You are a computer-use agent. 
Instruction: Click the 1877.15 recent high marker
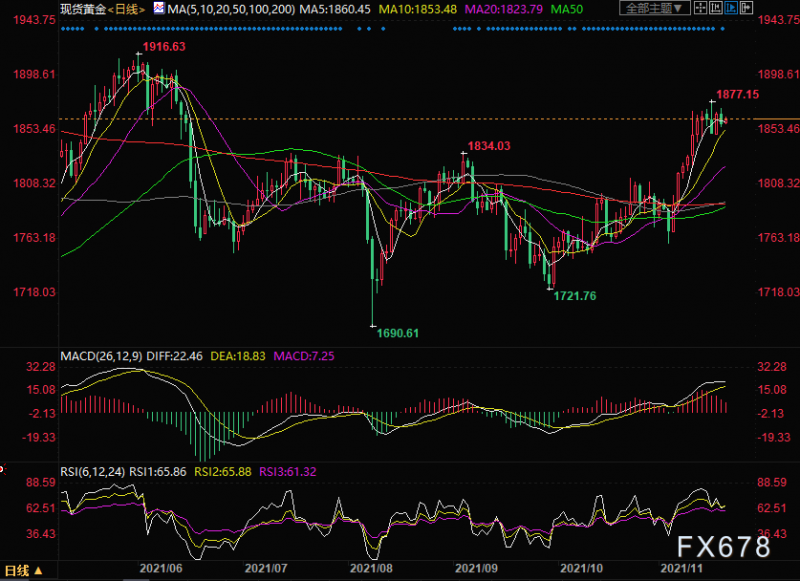coord(737,94)
